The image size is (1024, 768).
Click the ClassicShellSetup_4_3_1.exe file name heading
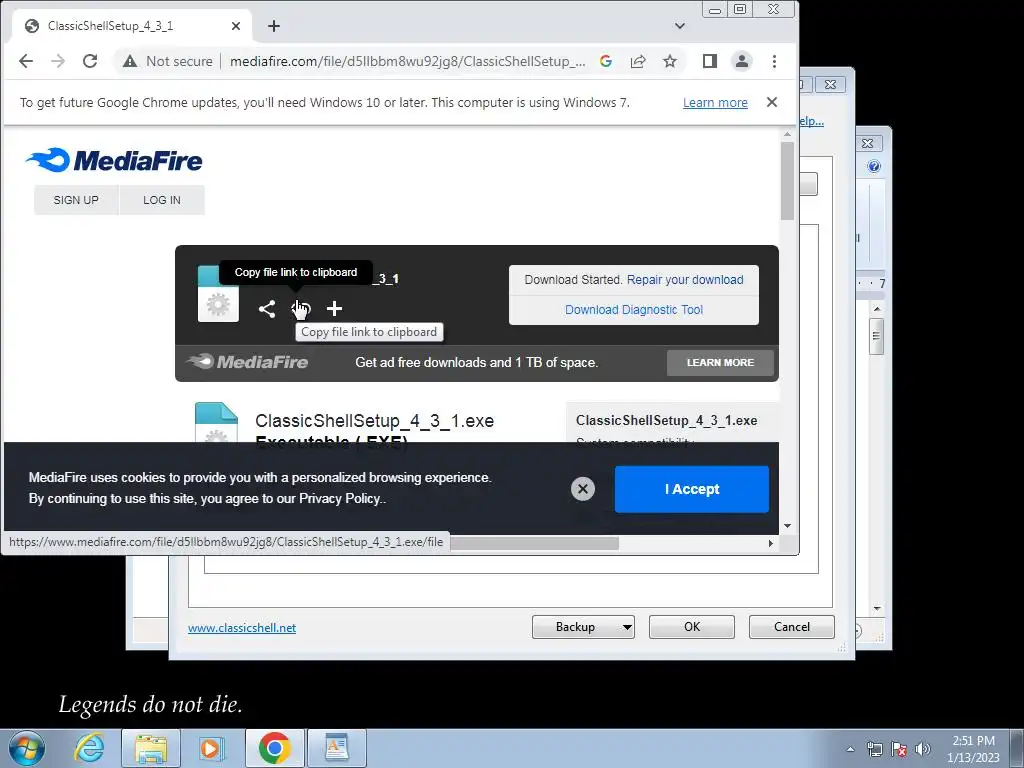(x=374, y=421)
